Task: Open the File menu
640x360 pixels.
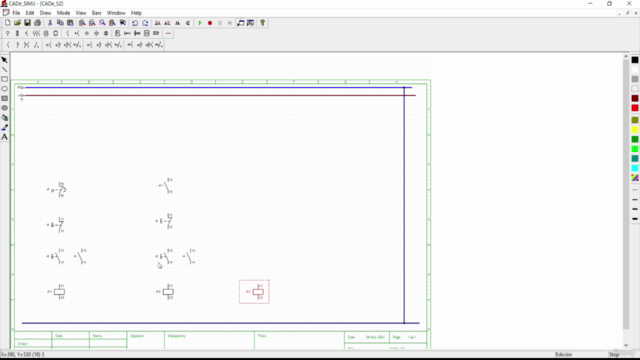Action: tap(16, 13)
